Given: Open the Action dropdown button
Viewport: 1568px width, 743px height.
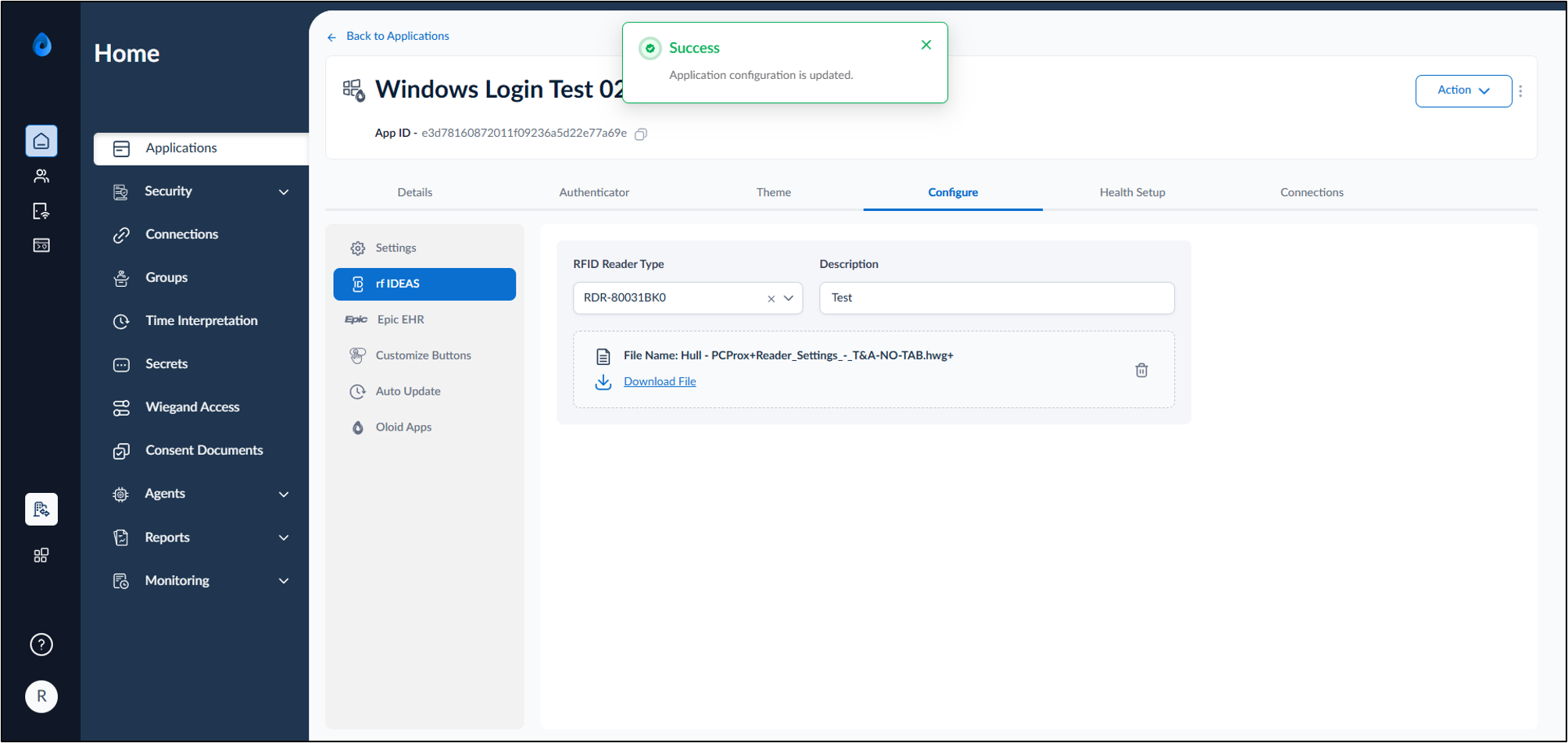Looking at the screenshot, I should coord(1463,91).
